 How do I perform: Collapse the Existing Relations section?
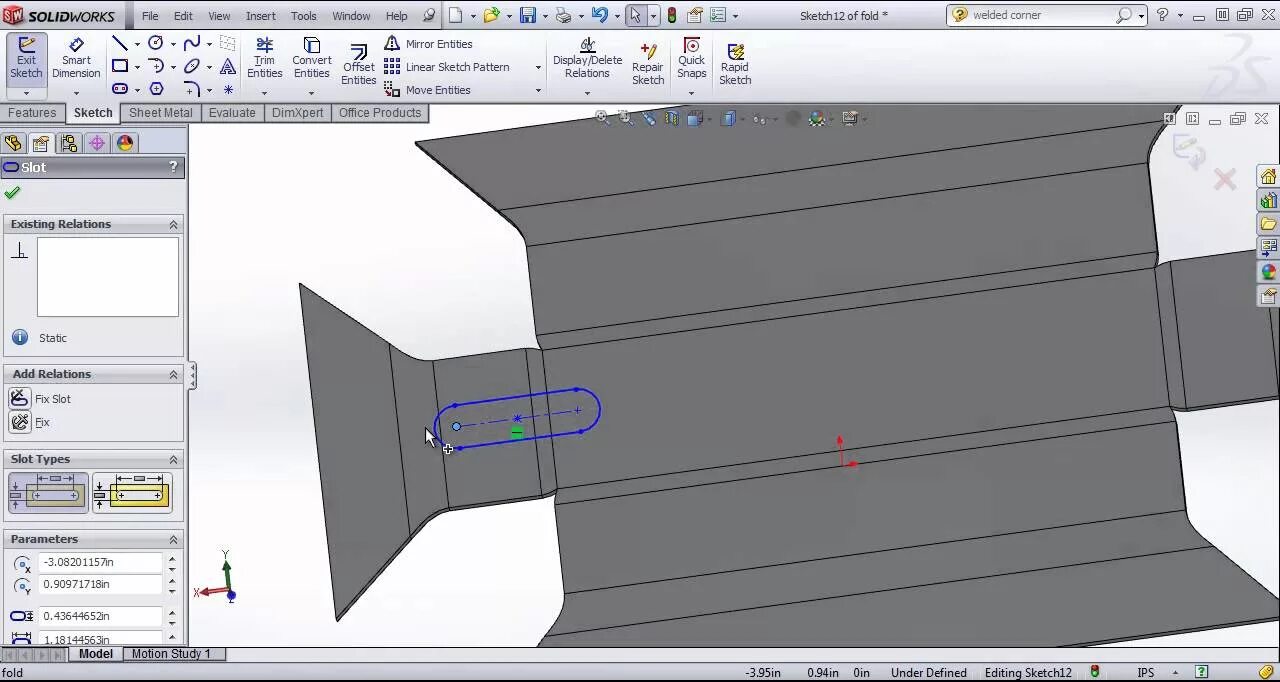(173, 225)
